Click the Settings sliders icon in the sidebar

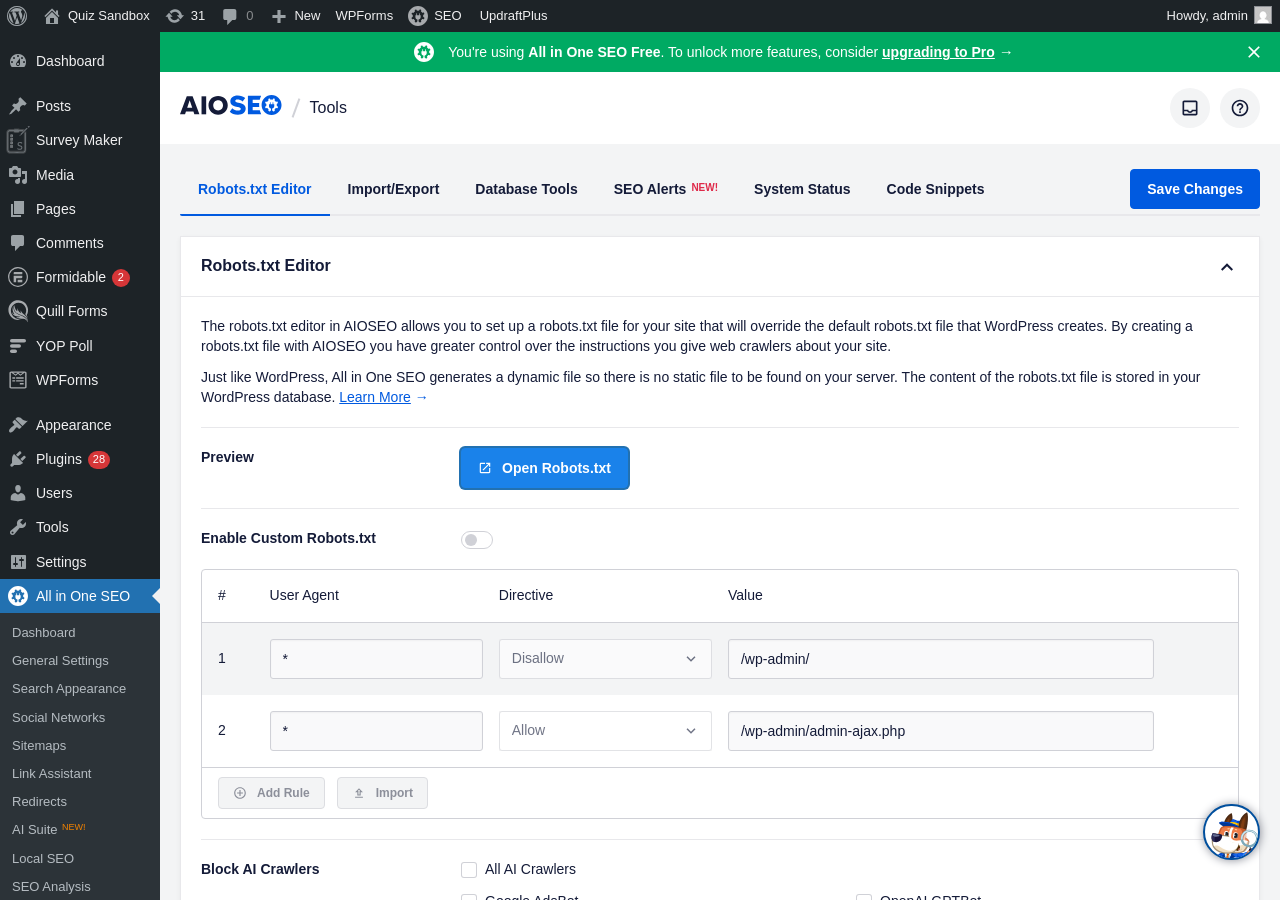pos(18,562)
